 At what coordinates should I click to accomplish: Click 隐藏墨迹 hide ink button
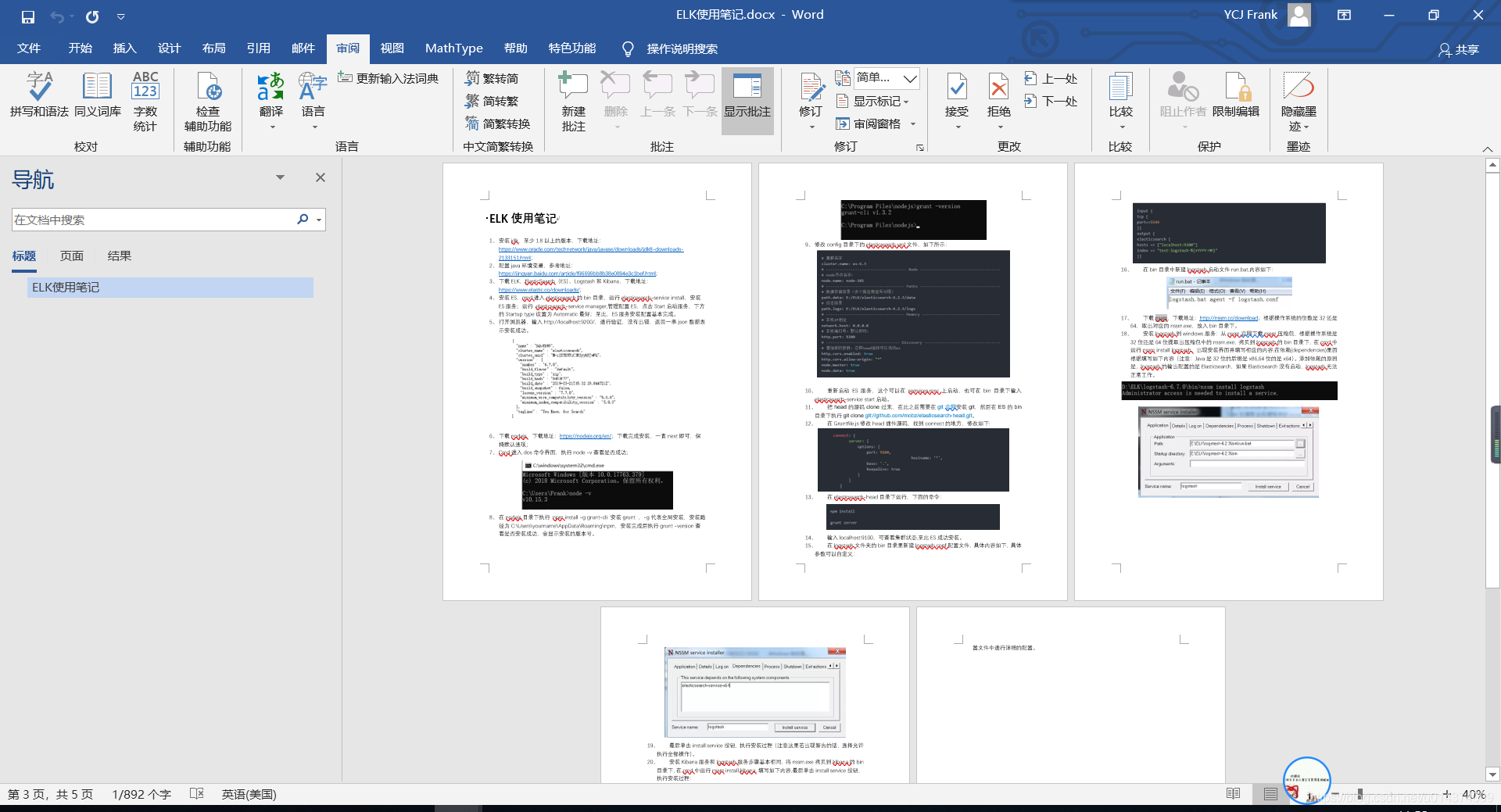tap(1299, 102)
